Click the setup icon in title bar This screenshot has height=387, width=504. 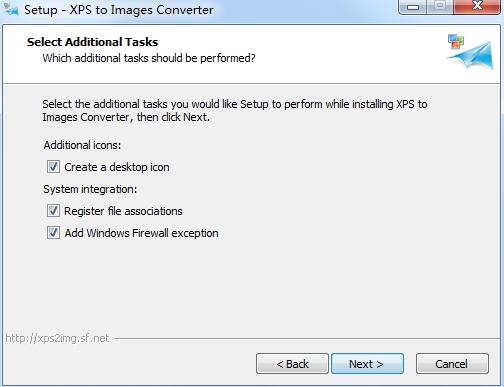[x=11, y=10]
